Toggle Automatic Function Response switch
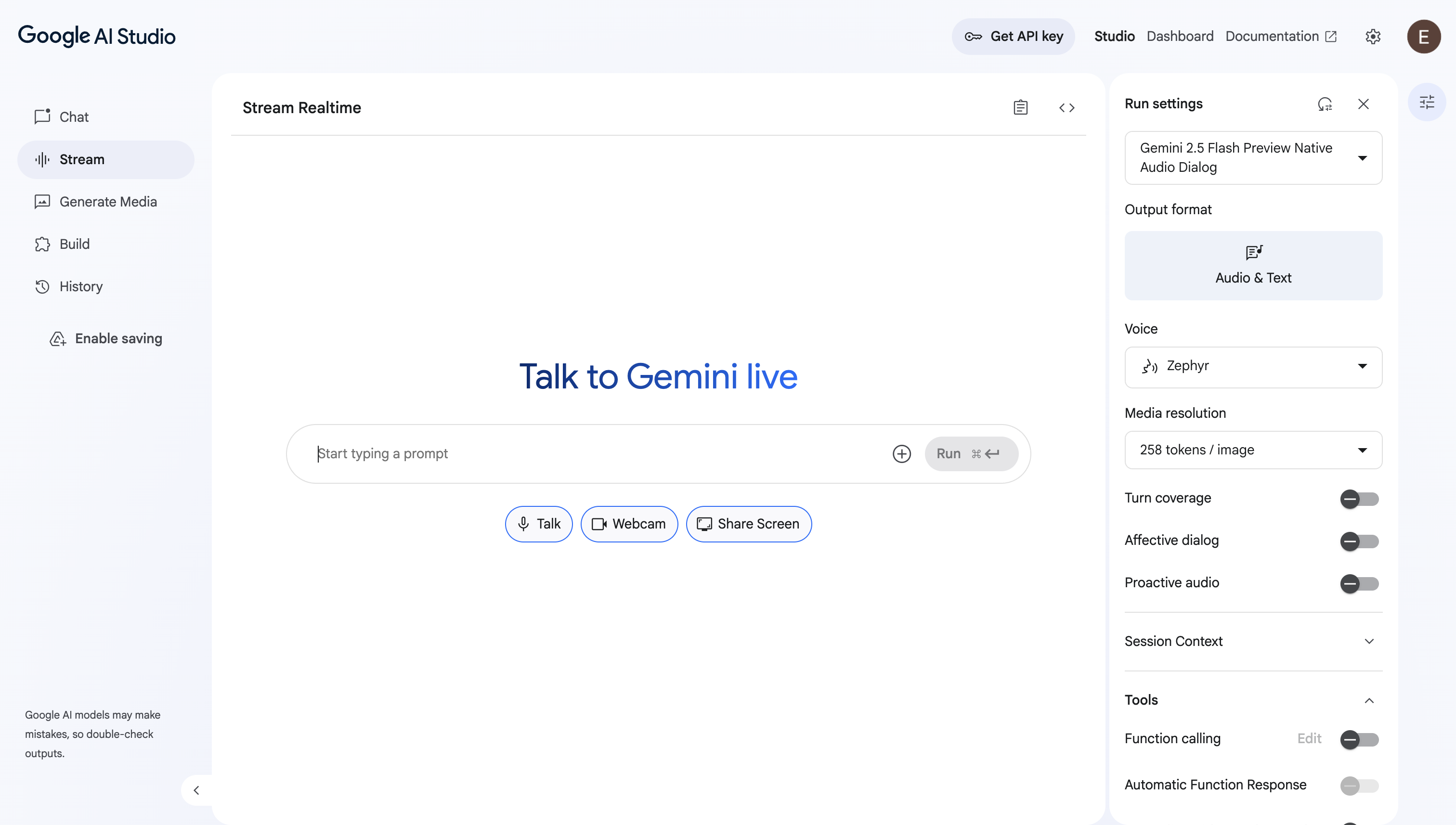Image resolution: width=1456 pixels, height=825 pixels. pyautogui.click(x=1359, y=786)
